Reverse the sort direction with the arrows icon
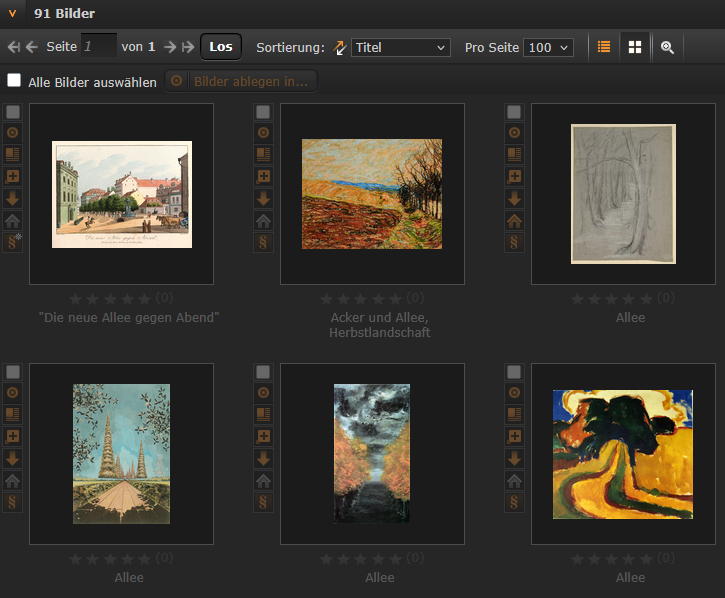The height and width of the screenshot is (598, 725). (340, 48)
